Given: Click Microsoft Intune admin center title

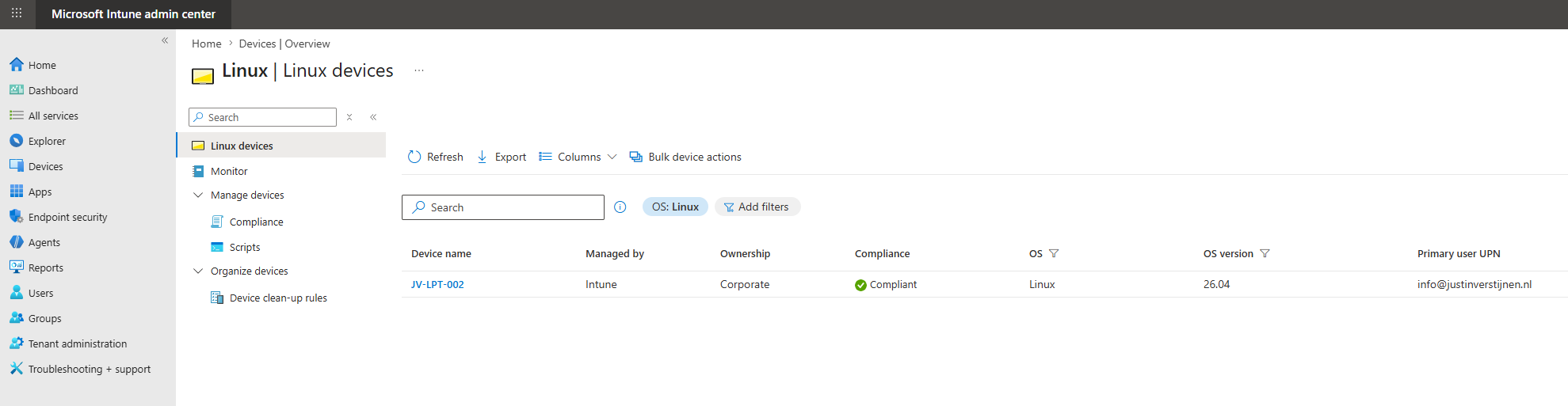Looking at the screenshot, I should (x=133, y=13).
